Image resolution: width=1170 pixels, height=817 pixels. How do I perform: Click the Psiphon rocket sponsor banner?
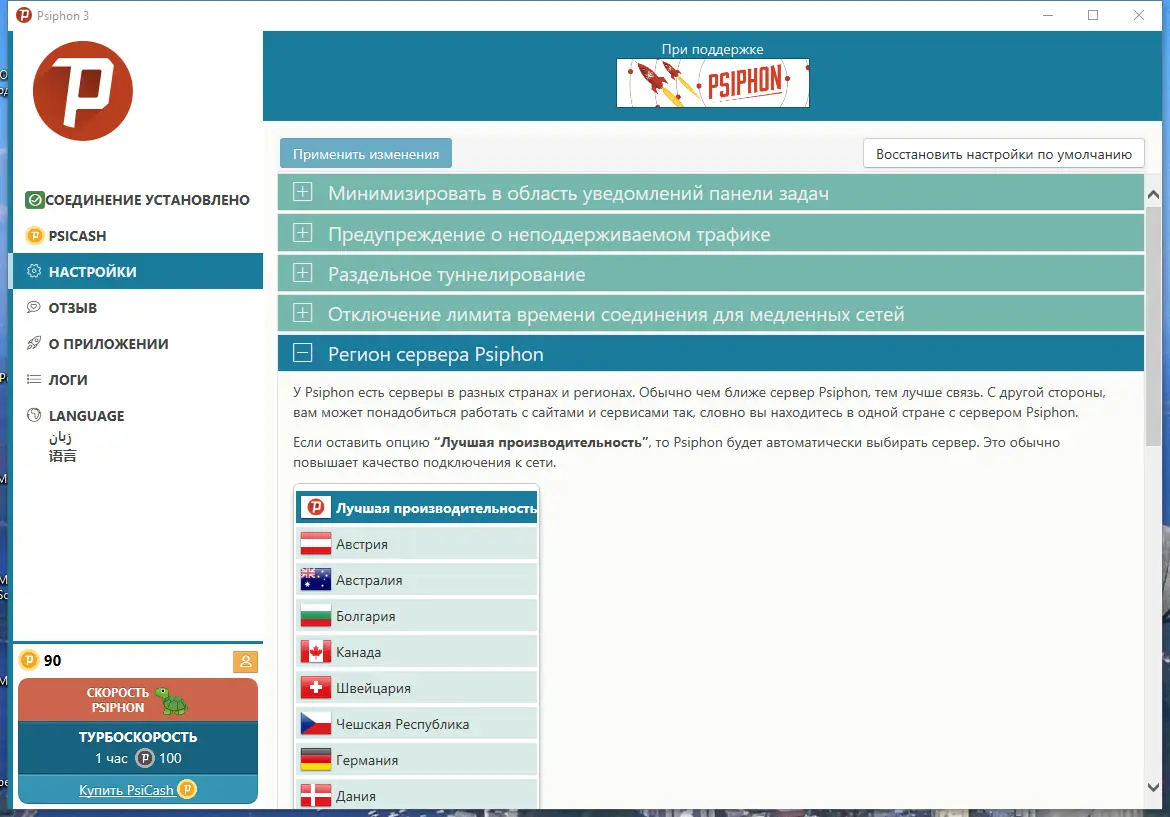(713, 83)
